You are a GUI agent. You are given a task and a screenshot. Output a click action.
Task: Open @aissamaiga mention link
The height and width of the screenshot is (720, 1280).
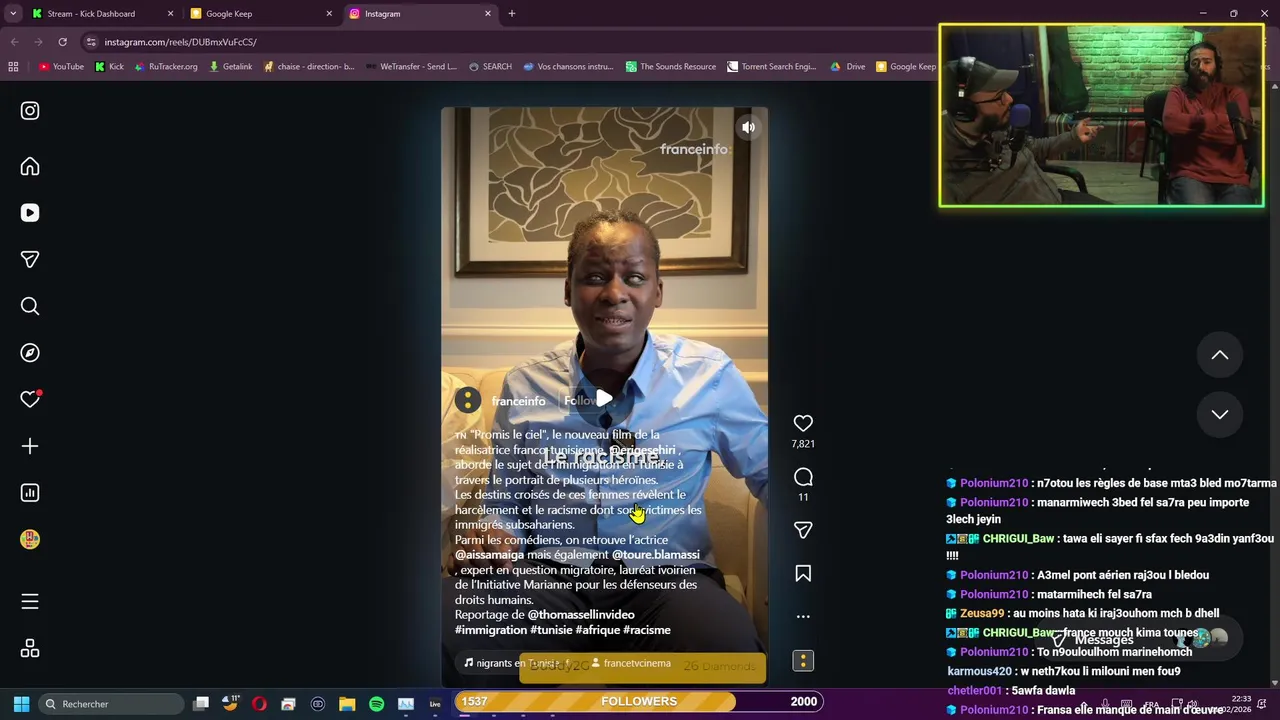pos(489,555)
